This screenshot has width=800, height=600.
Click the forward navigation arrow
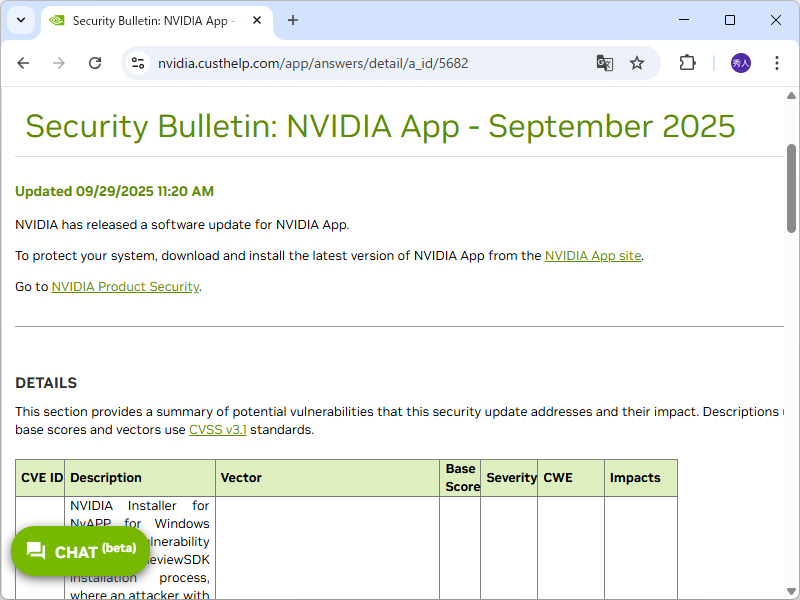59,63
